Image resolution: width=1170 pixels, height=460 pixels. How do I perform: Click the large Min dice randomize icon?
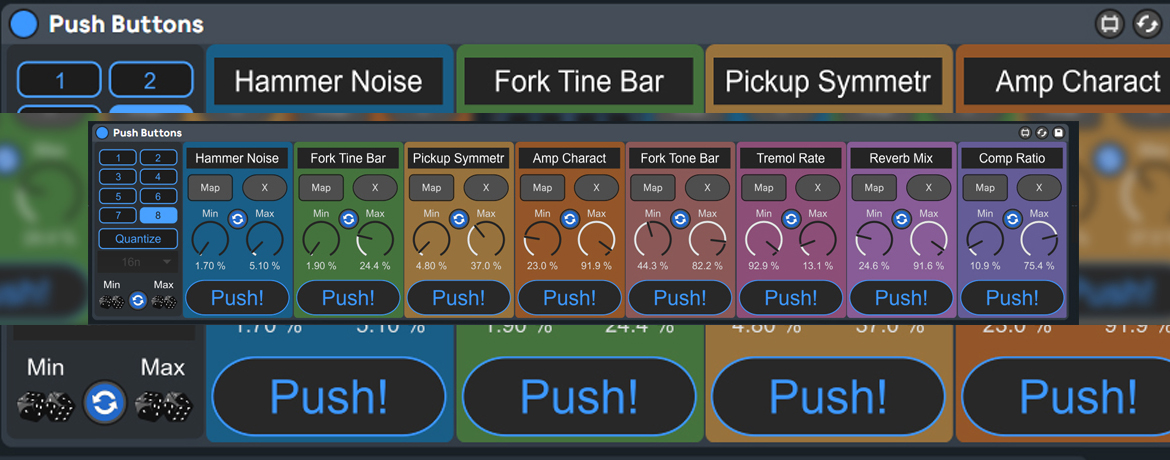[44, 403]
